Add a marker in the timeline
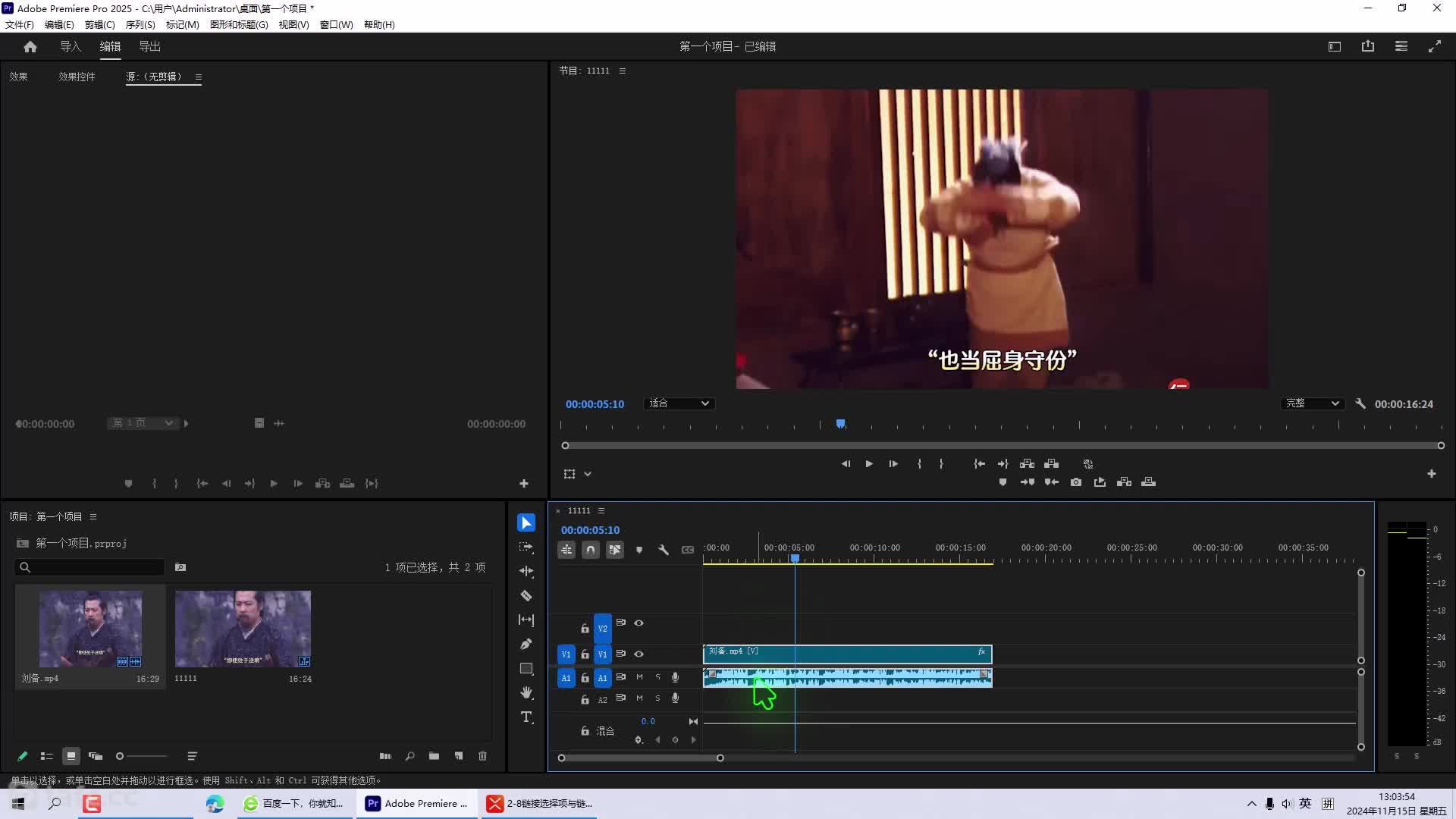1456x819 pixels. [639, 550]
